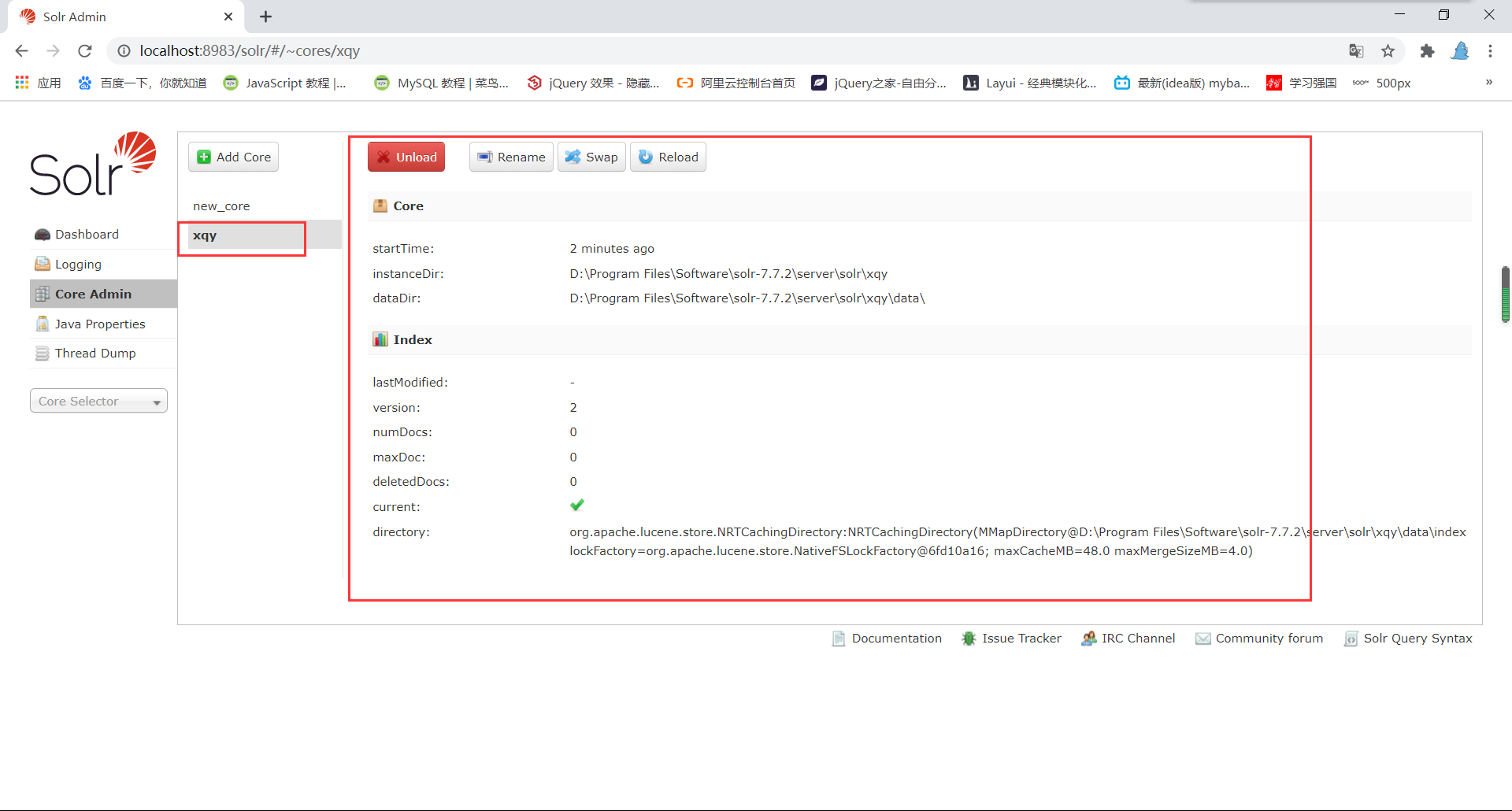Open Java Properties page

[x=100, y=324]
